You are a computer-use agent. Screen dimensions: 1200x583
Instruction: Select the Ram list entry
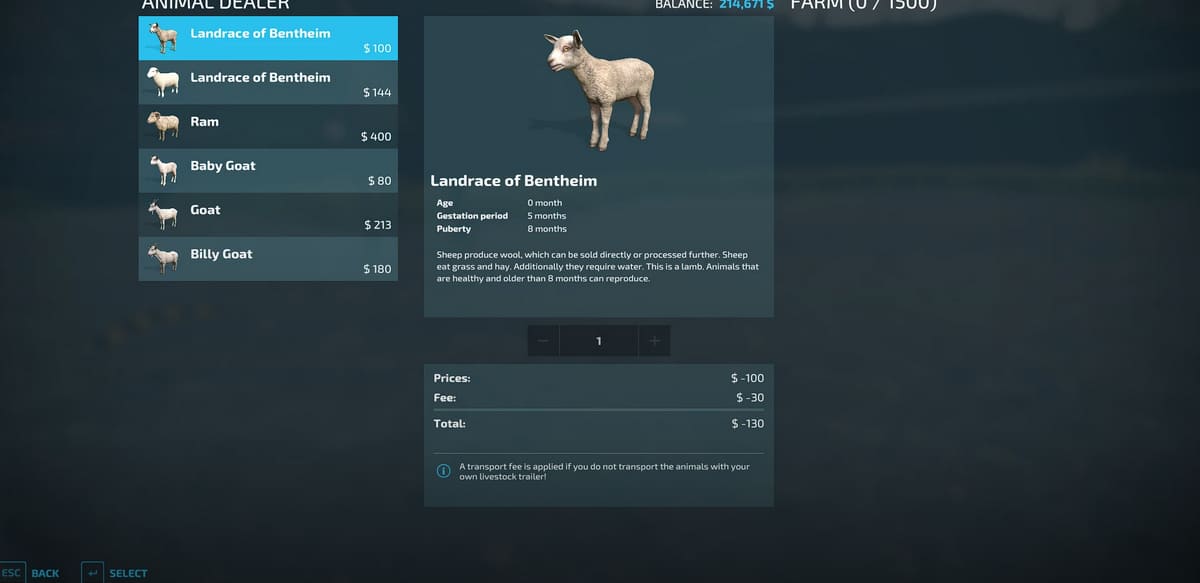click(x=268, y=126)
